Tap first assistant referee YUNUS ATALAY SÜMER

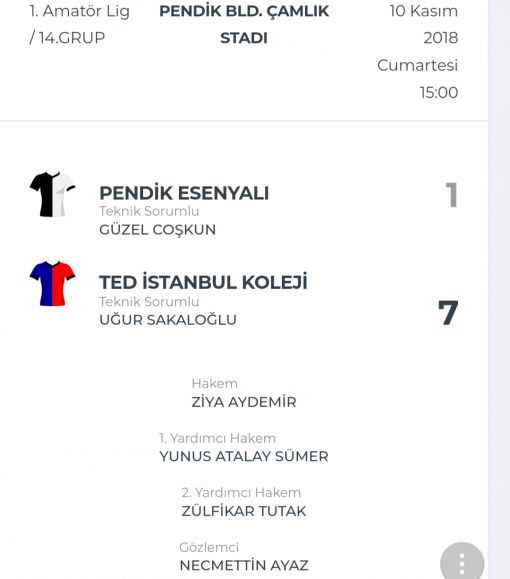coord(244,456)
